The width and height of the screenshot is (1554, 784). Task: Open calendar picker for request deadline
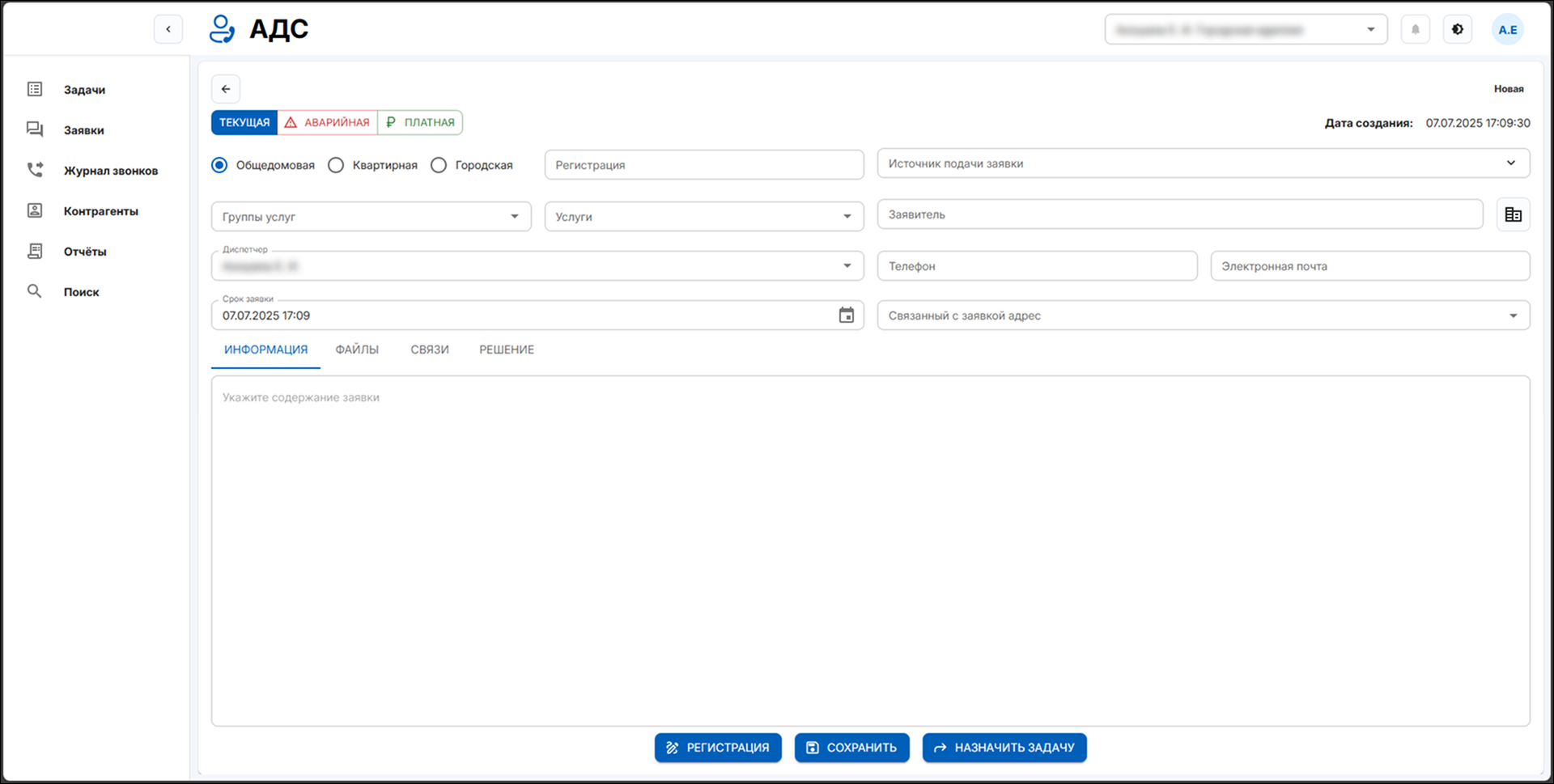coord(846,316)
